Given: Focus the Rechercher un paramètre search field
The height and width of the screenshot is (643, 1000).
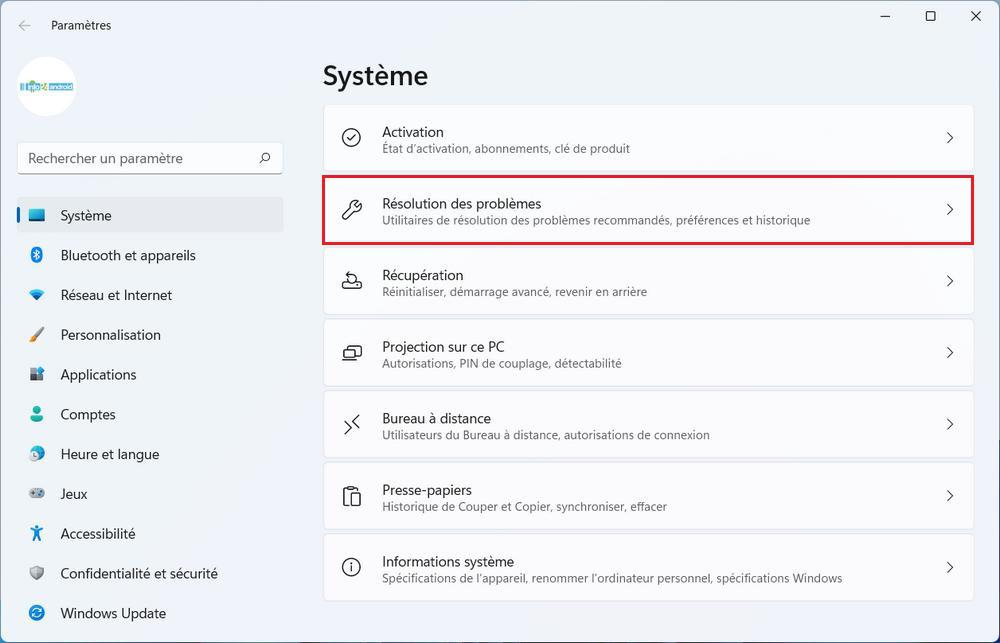Looking at the screenshot, I should click(x=150, y=158).
